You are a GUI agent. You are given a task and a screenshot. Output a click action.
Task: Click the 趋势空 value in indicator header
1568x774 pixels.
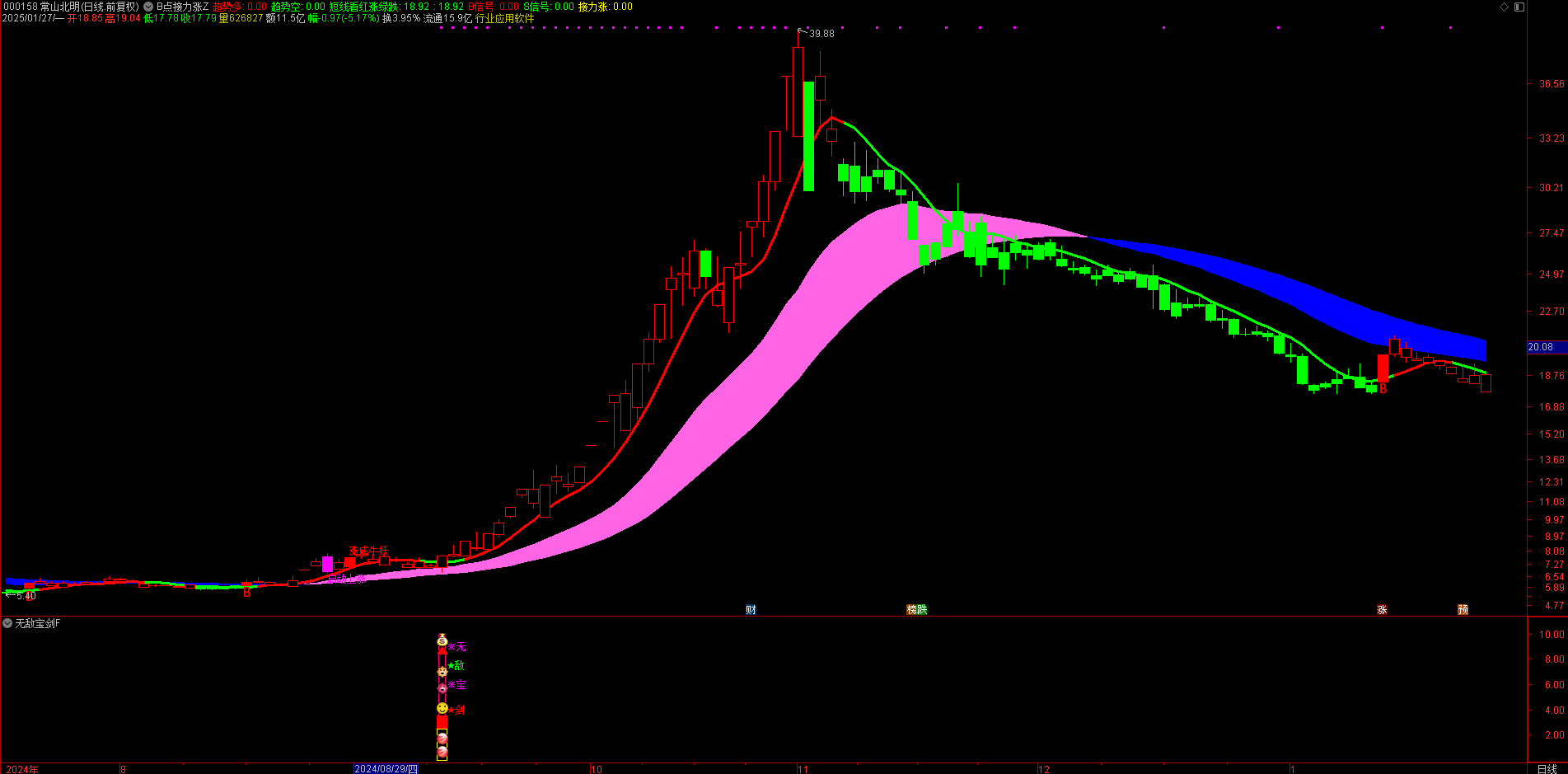tap(298, 7)
